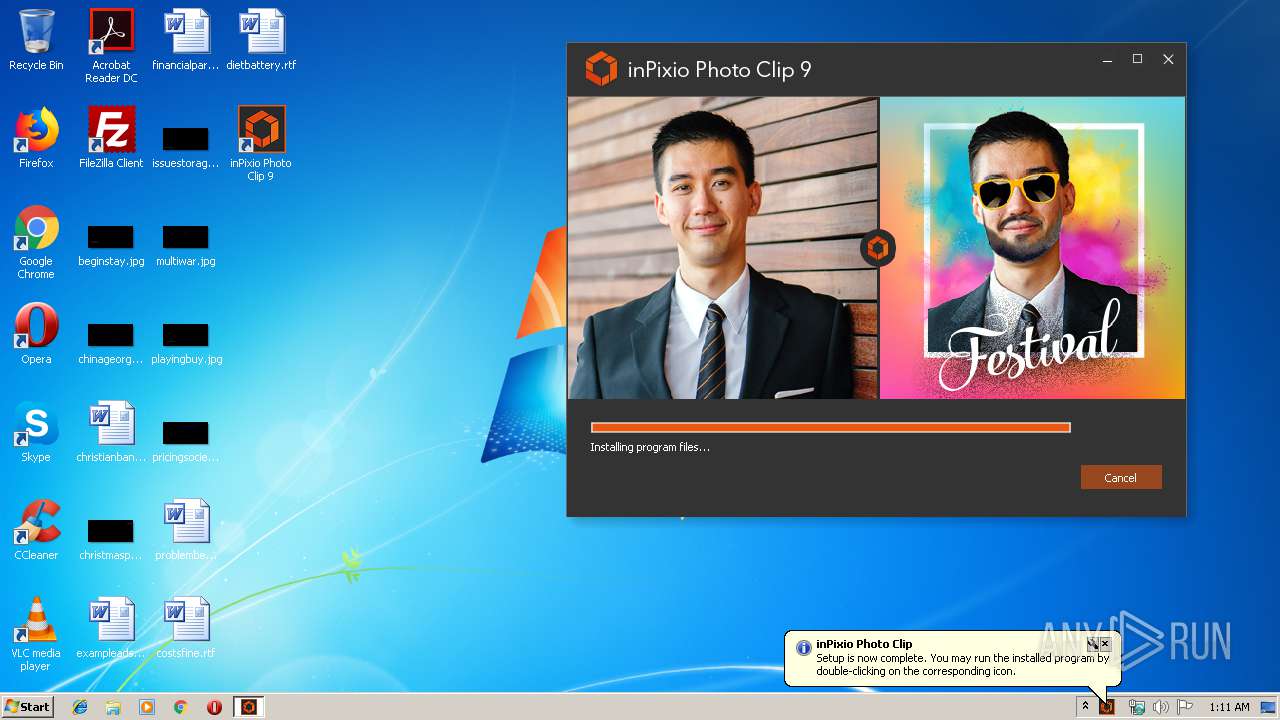Select the exampleads document icon

coord(111,628)
